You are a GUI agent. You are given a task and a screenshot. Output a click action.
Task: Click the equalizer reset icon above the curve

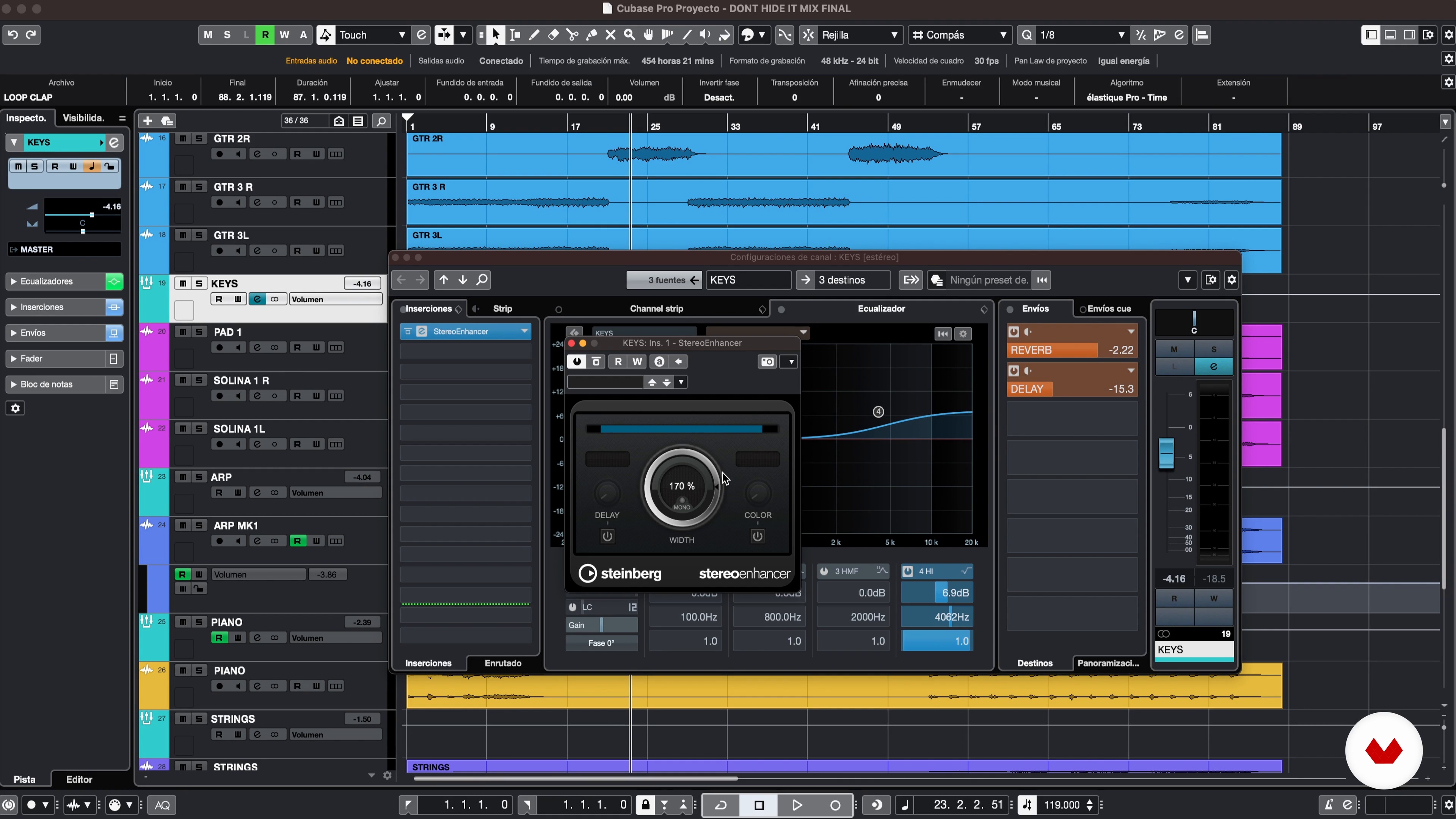[942, 334]
